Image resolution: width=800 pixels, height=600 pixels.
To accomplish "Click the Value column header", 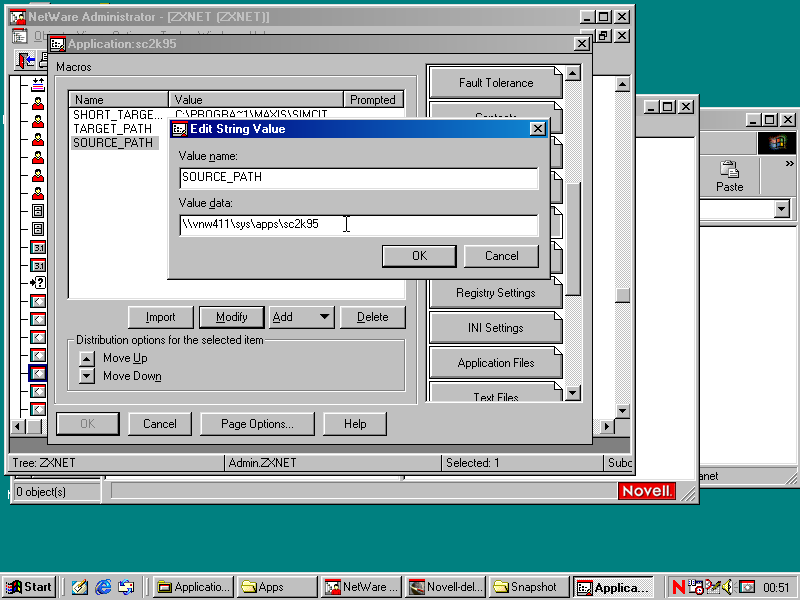I will click(256, 99).
